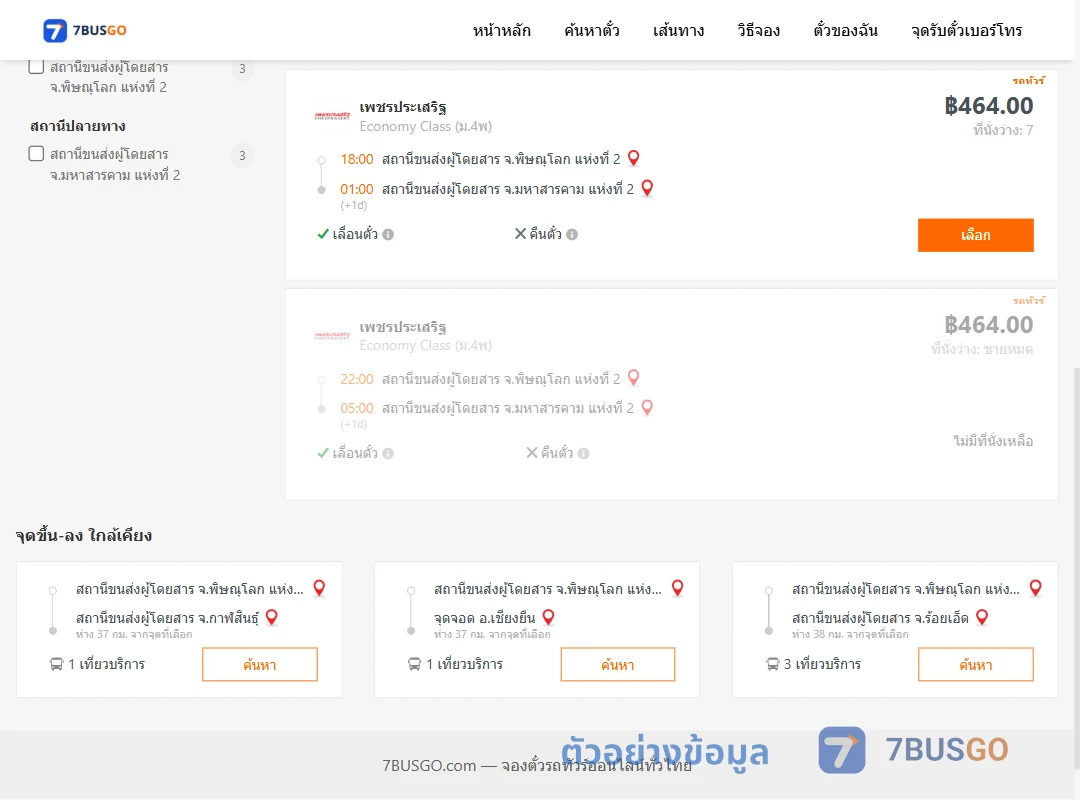Click ค้นหา button on ร้อยเอ็ด nearby card
1080x800 pixels.
975,664
